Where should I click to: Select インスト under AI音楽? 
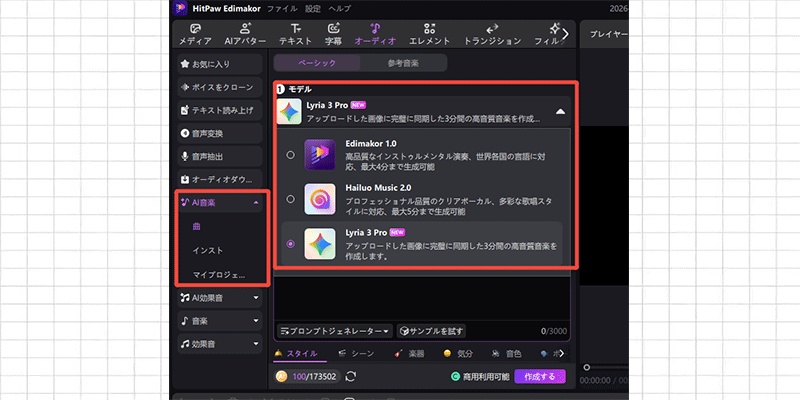point(208,251)
